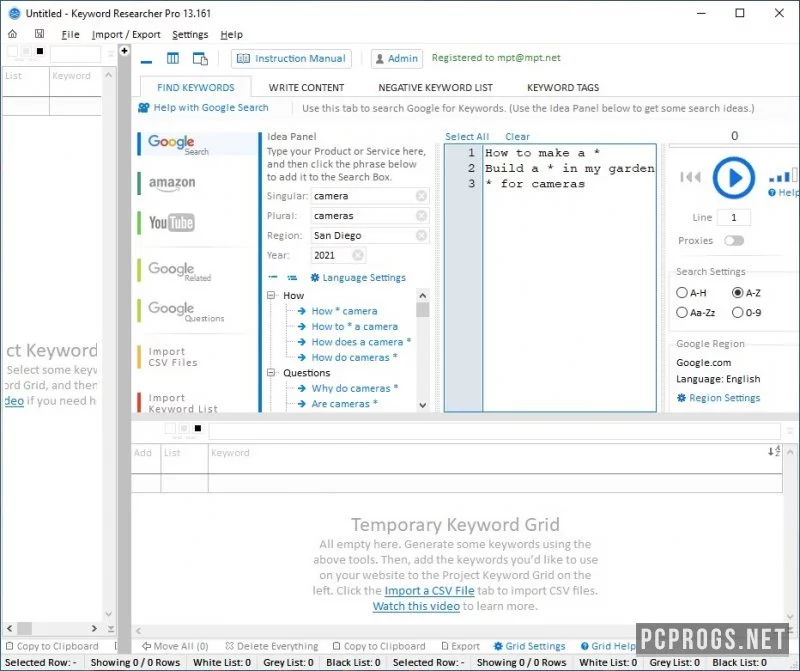Click temporary grid scroll up chevron
This screenshot has height=671, width=800.
tap(790, 452)
